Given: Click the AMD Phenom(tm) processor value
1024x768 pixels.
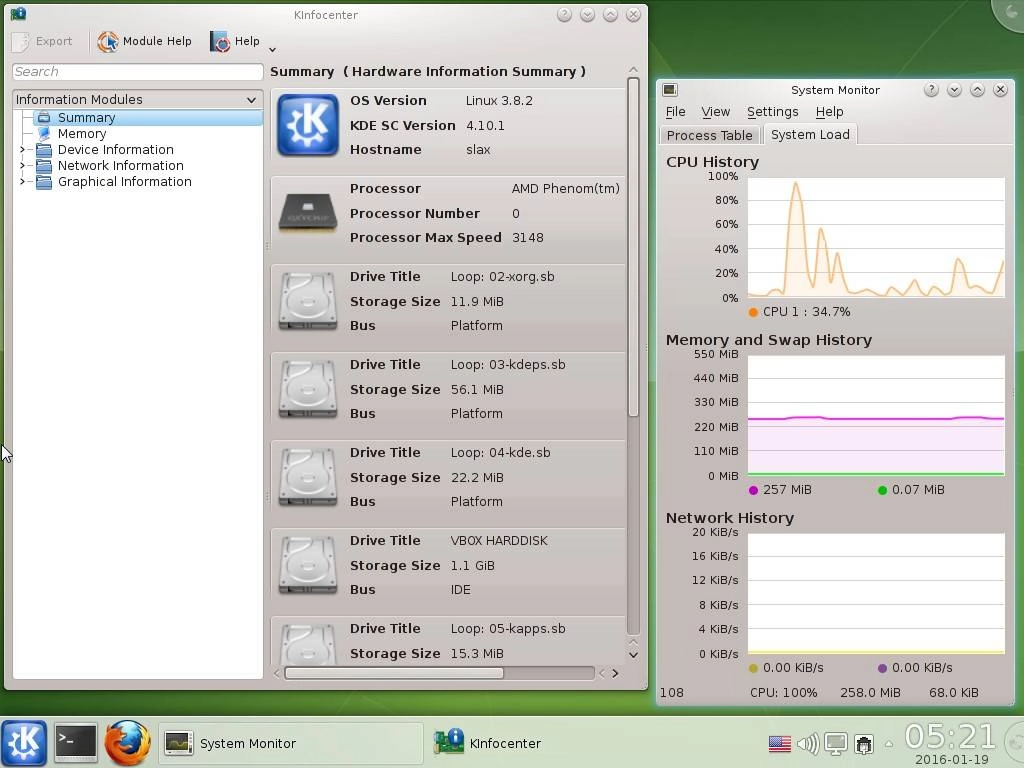Looking at the screenshot, I should coord(566,189).
